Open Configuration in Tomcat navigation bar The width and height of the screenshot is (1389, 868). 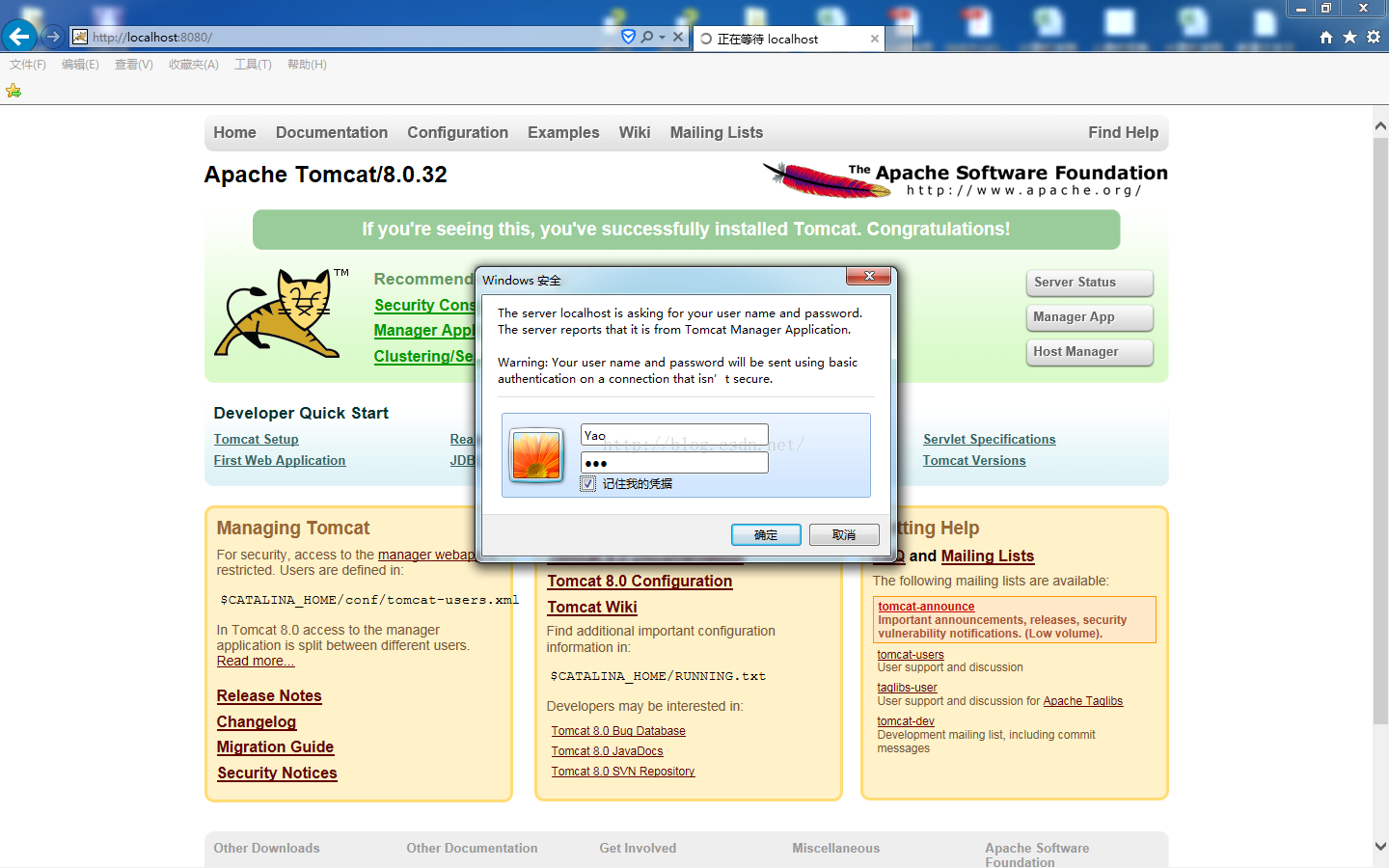tap(457, 133)
